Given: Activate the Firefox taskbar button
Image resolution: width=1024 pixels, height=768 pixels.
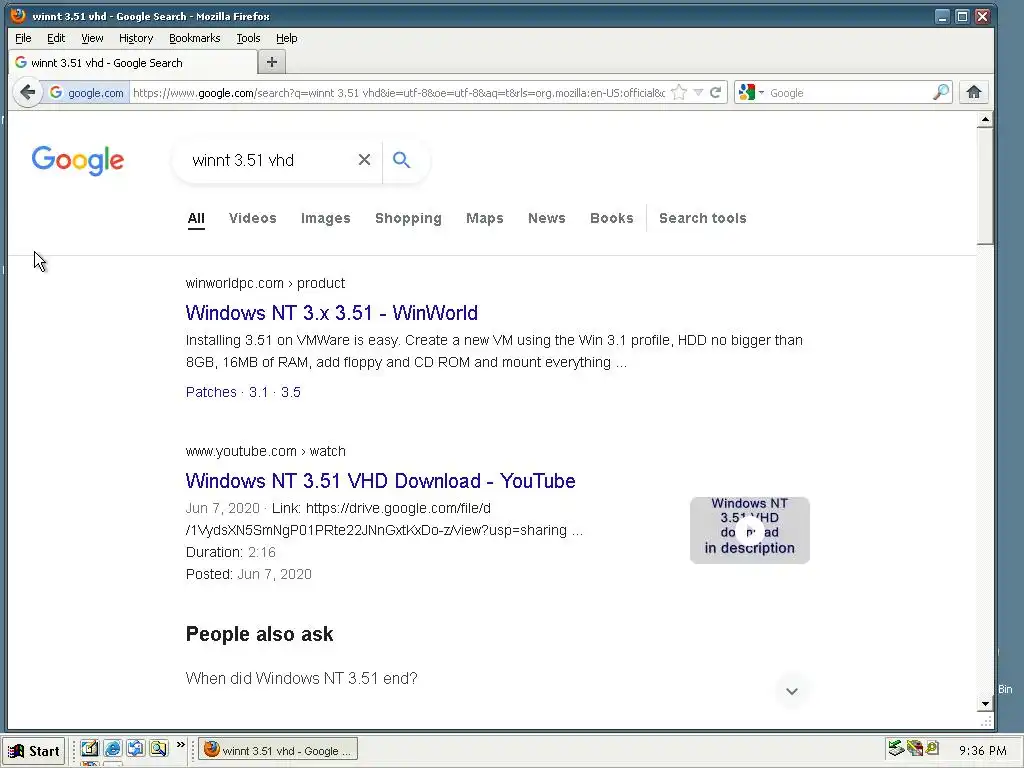Looking at the screenshot, I should click(278, 750).
